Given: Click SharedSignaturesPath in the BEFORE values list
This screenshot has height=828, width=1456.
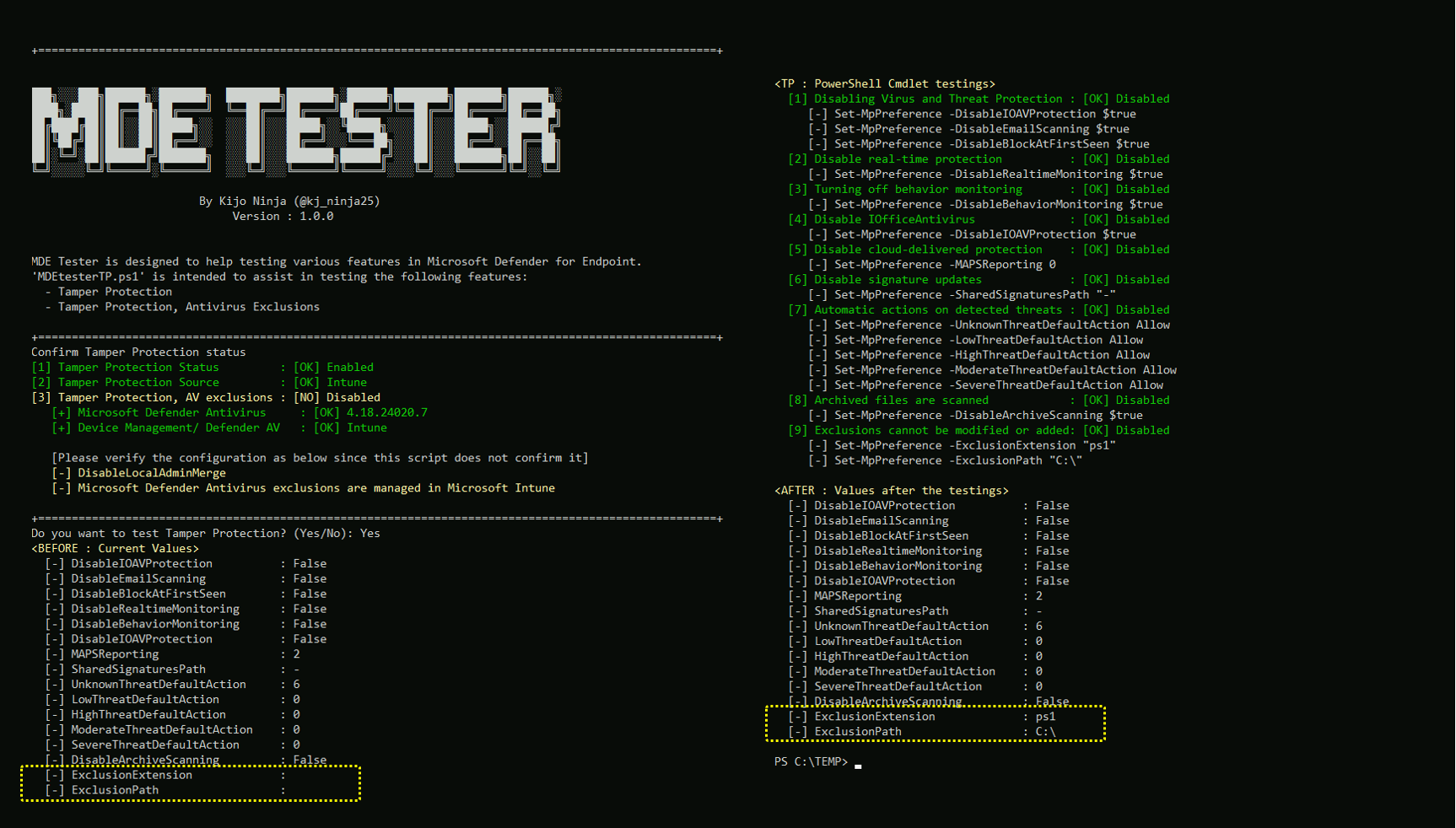Looking at the screenshot, I should tap(172, 669).
